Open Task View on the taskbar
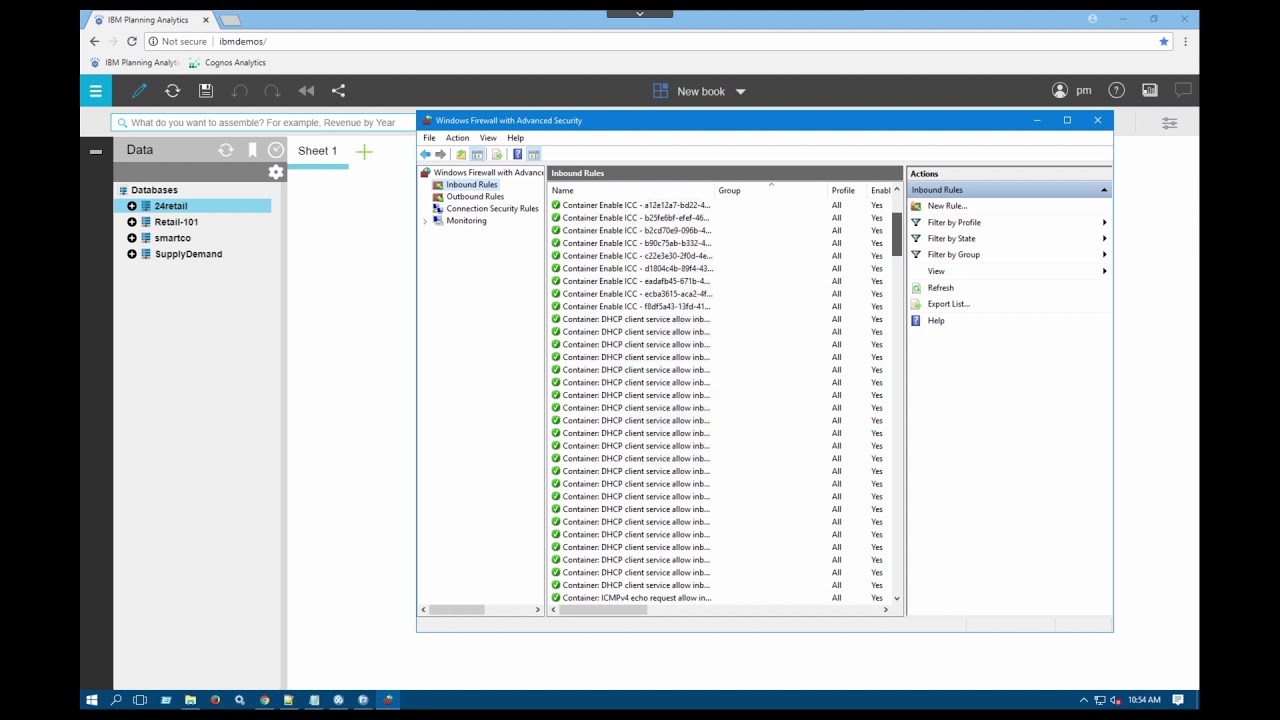The width and height of the screenshot is (1280, 720). 140,700
